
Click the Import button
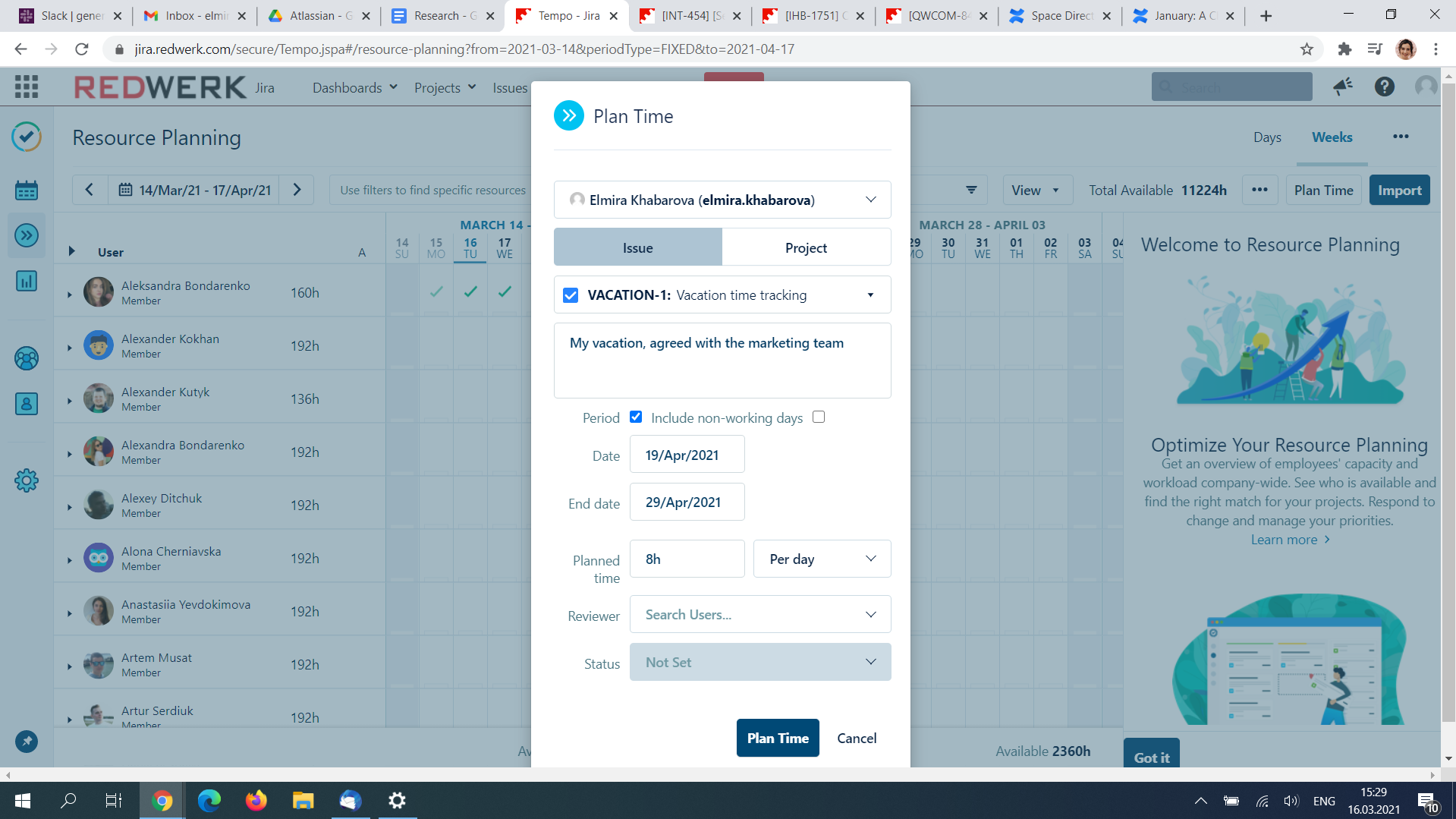click(x=1399, y=190)
